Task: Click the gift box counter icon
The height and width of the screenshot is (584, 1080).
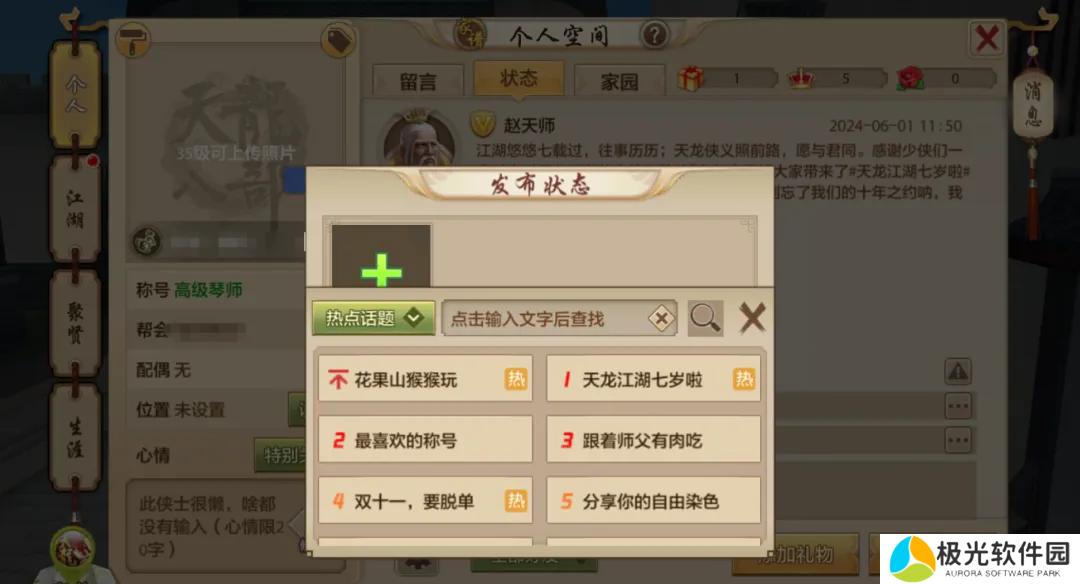Action: point(691,79)
